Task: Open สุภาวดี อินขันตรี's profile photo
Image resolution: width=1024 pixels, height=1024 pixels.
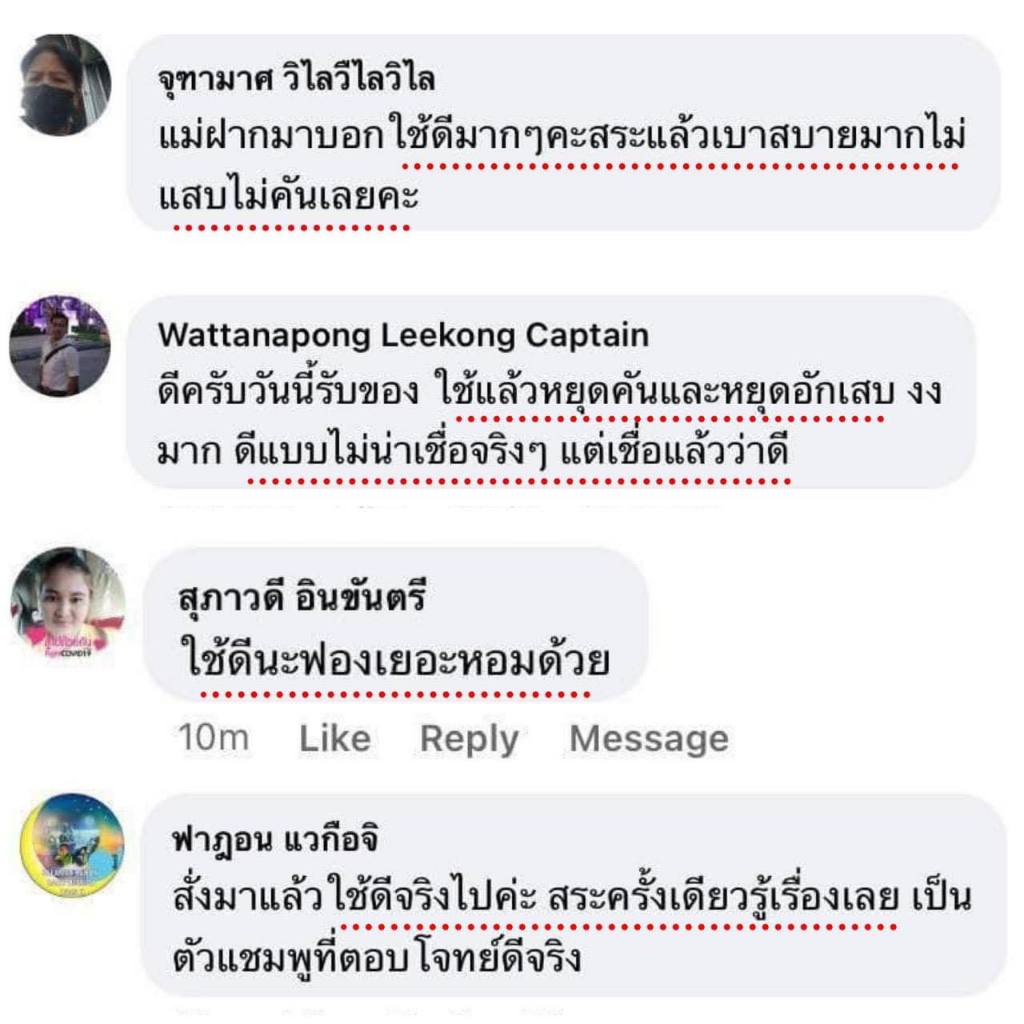Action: [x=68, y=602]
